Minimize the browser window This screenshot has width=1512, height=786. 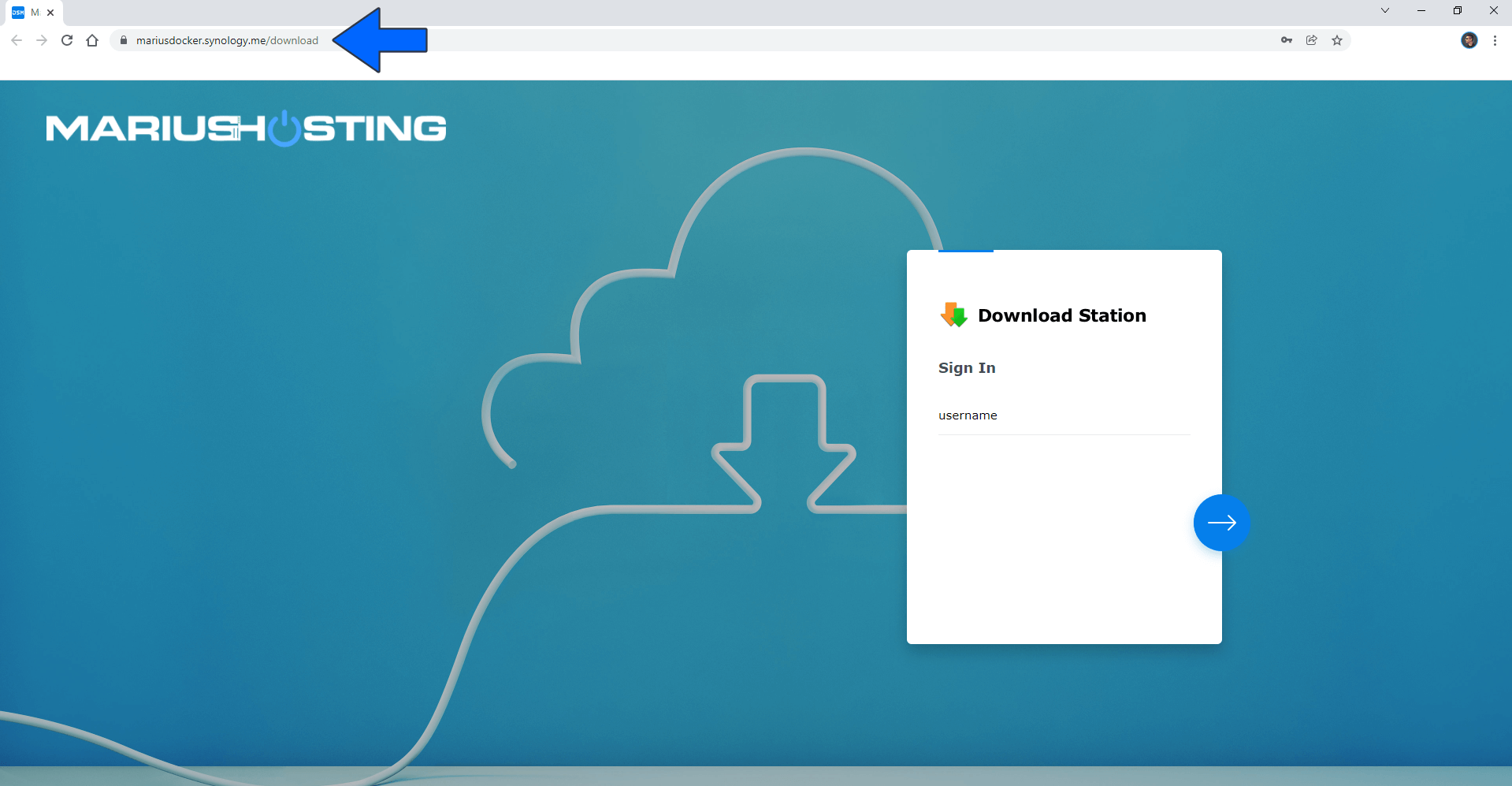[x=1421, y=10]
